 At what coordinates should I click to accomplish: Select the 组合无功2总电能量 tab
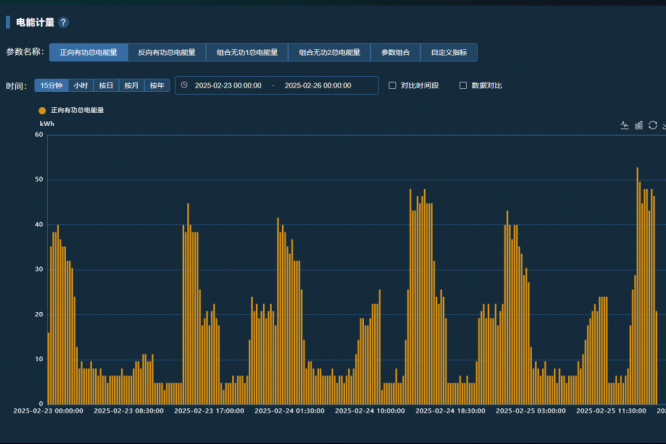coord(329,52)
